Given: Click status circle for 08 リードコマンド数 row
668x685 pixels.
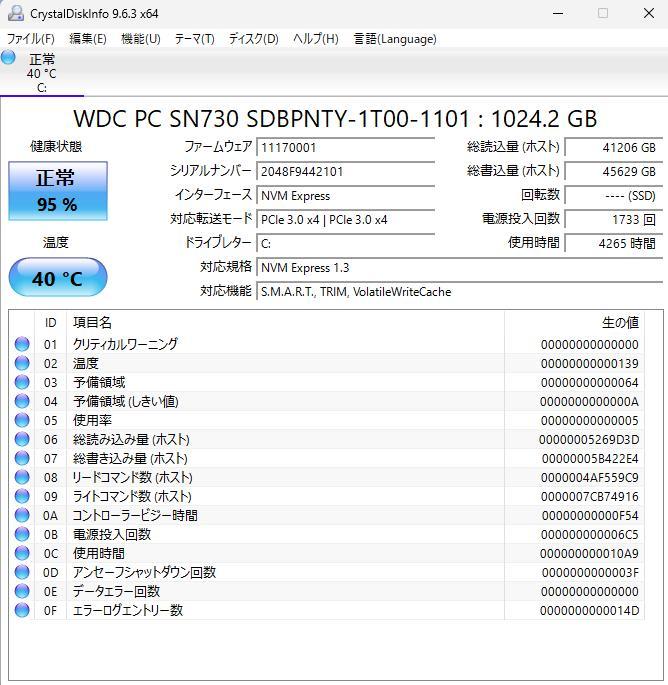Looking at the screenshot, I should [22, 477].
